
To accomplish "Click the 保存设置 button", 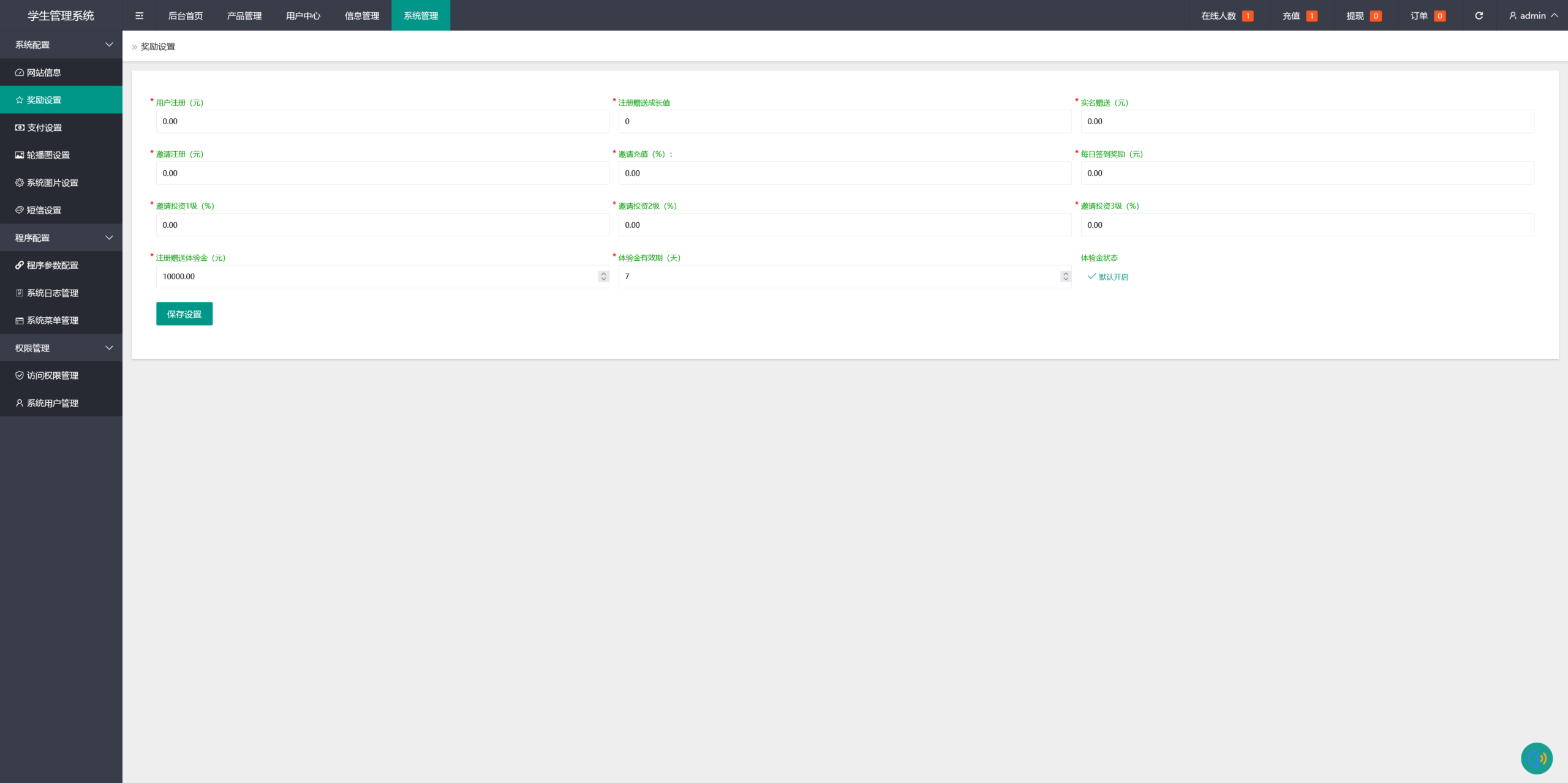I will click(184, 313).
